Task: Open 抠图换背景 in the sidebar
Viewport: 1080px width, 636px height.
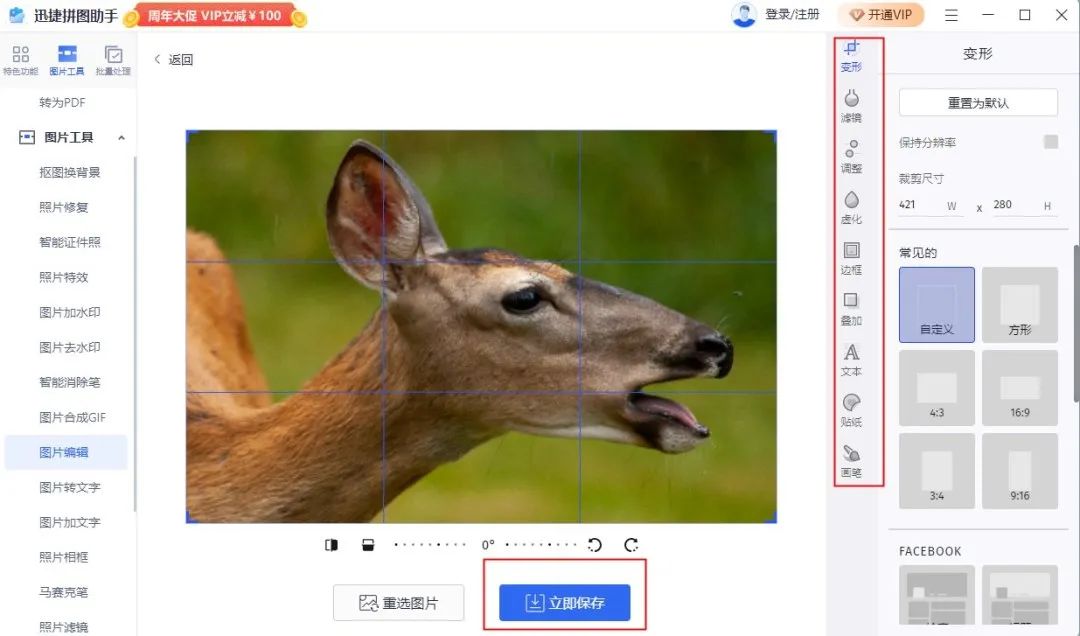Action: pos(70,172)
